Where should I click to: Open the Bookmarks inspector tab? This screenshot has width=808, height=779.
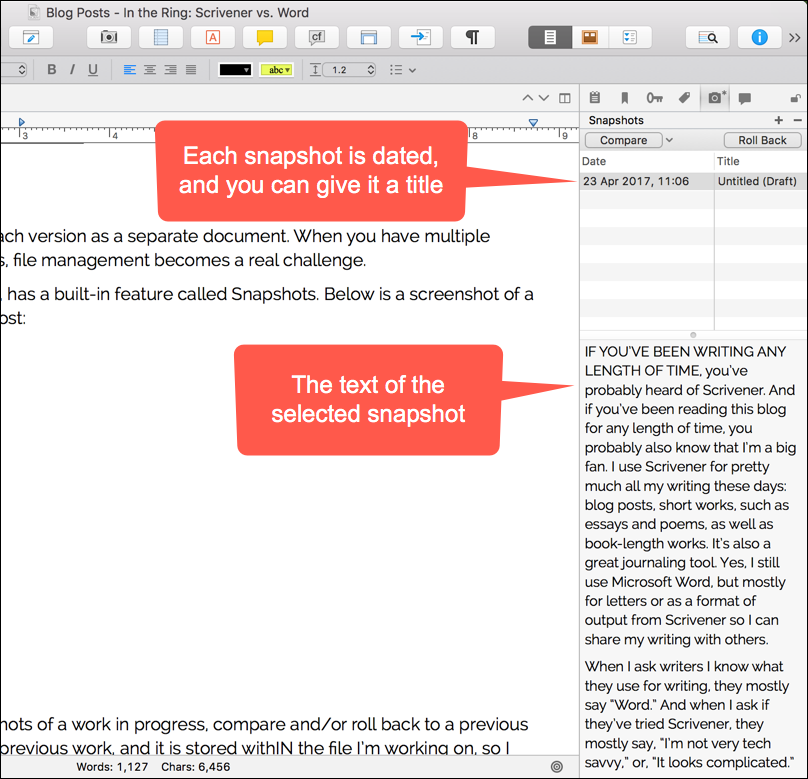click(625, 97)
